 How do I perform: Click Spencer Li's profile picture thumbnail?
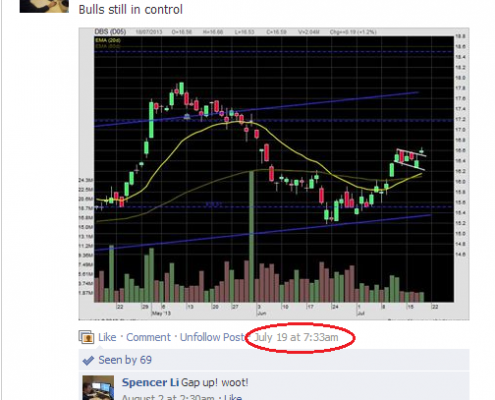click(x=98, y=388)
